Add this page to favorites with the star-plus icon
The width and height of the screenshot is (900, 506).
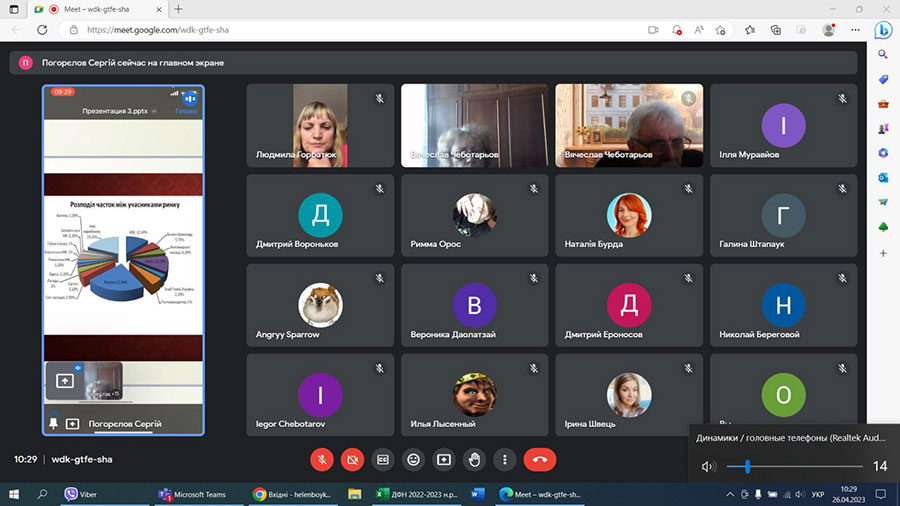(x=721, y=30)
